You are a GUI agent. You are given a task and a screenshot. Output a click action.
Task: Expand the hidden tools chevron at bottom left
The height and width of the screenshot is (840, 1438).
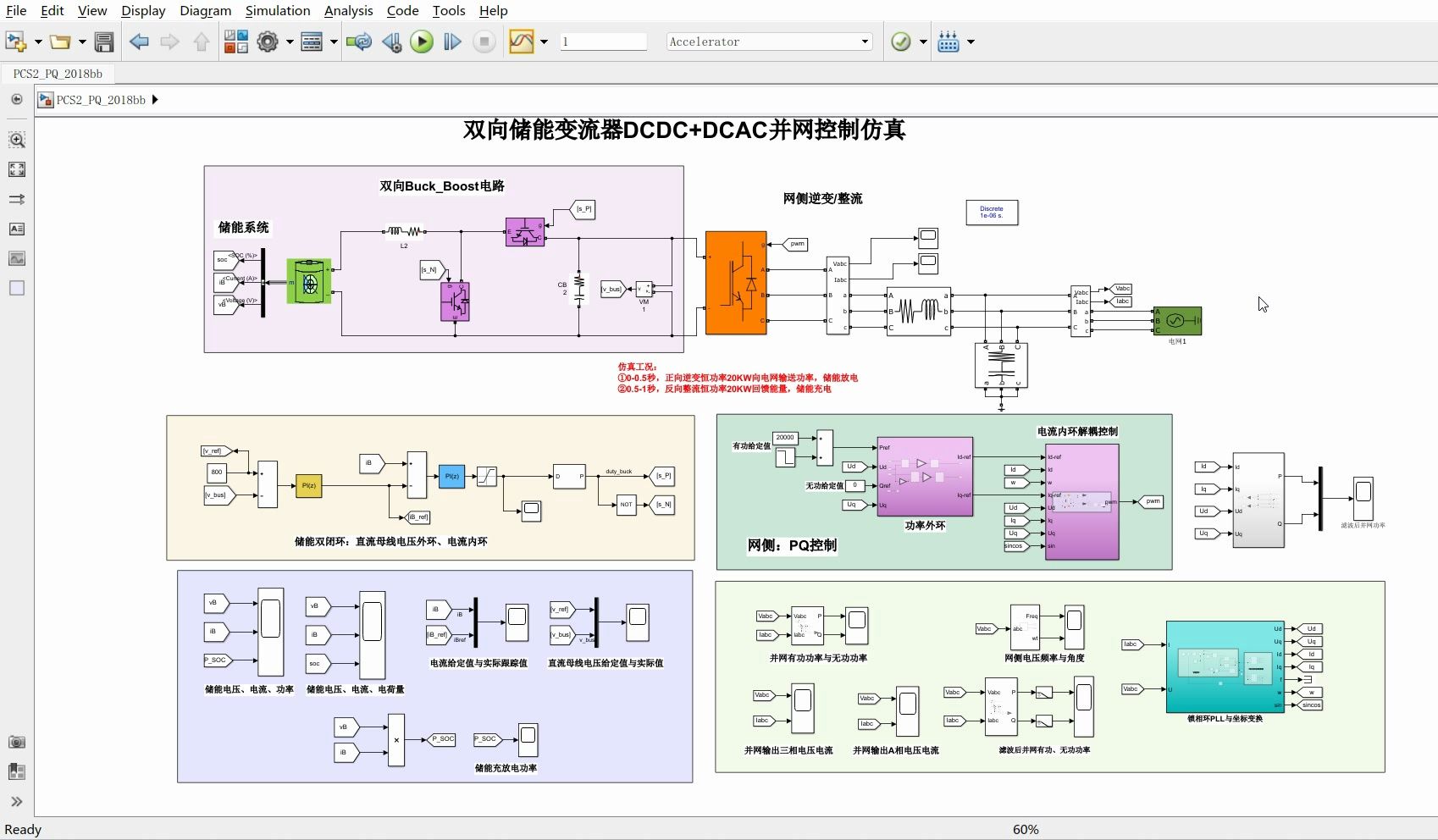(x=16, y=801)
